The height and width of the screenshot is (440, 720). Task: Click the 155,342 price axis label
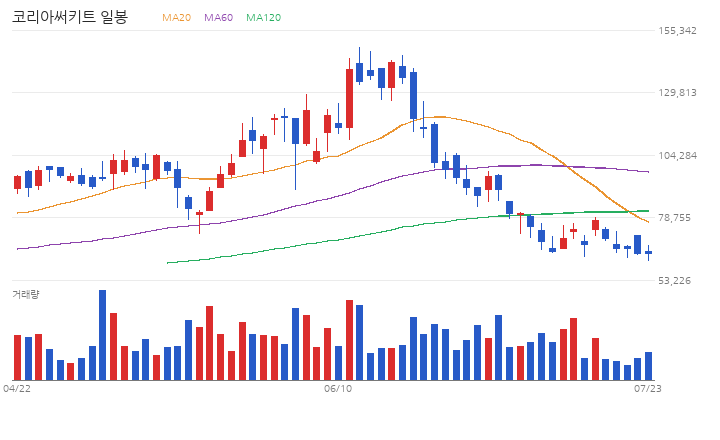[x=677, y=31]
